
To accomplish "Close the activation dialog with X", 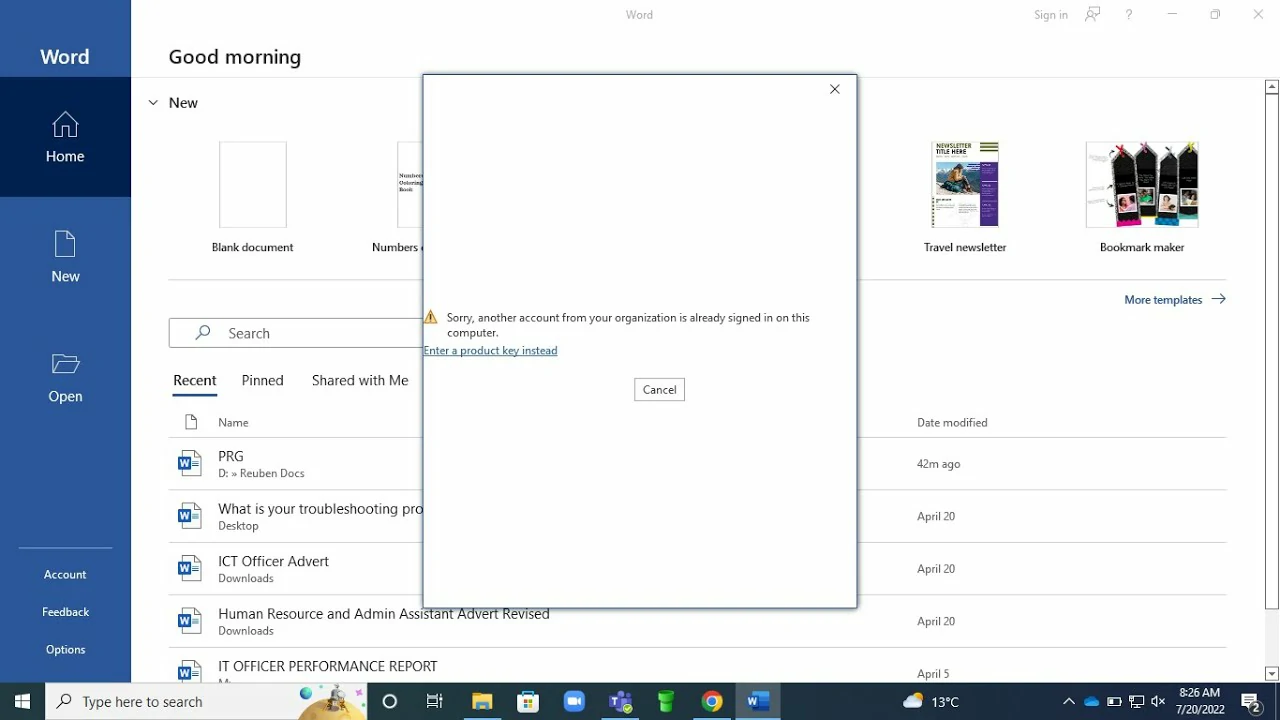I will click(x=835, y=89).
